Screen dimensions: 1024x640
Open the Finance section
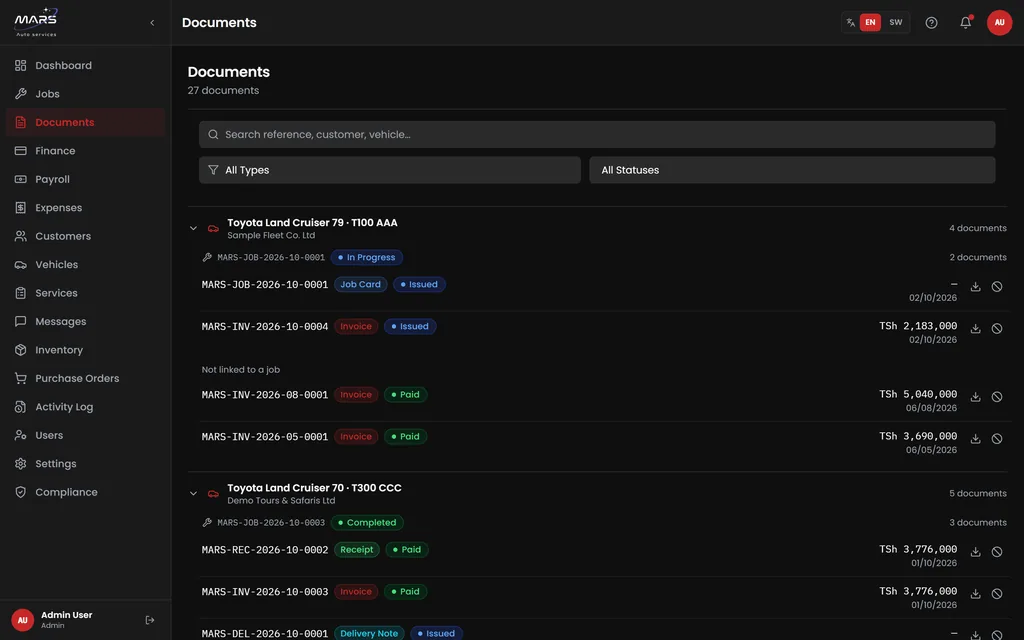[86, 151]
